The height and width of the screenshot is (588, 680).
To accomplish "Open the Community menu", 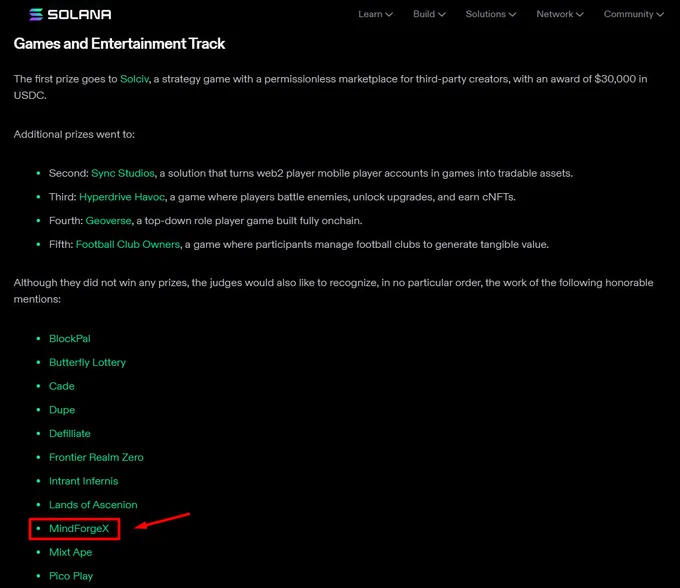I will point(634,14).
